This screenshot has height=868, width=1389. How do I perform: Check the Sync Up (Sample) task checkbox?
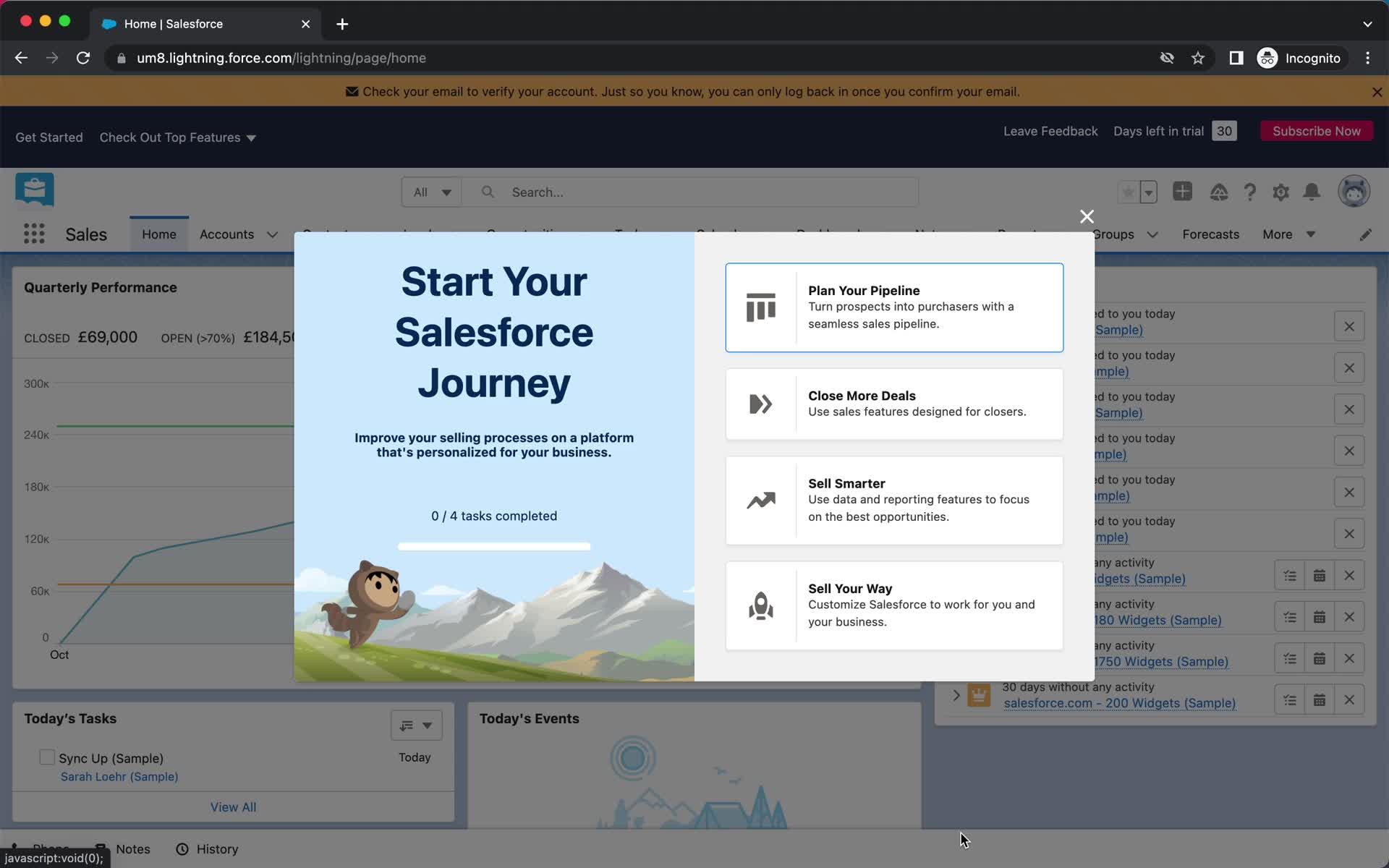[x=47, y=757]
